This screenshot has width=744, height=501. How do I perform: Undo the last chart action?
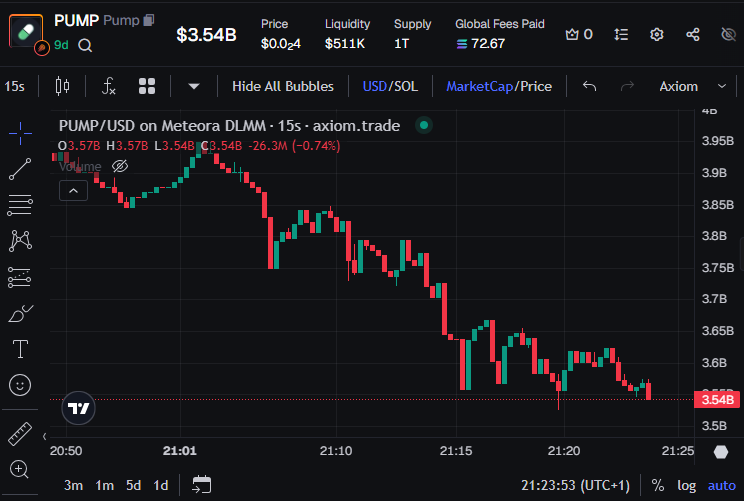(589, 86)
